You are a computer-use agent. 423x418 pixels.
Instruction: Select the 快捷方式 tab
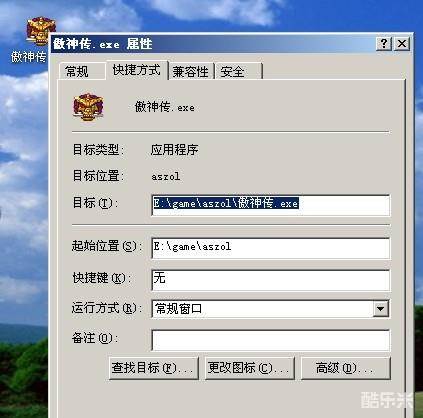pos(137,70)
